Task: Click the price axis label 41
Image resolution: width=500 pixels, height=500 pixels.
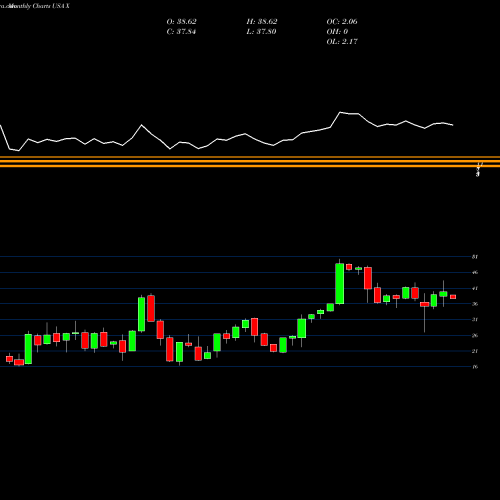Action: [475, 288]
